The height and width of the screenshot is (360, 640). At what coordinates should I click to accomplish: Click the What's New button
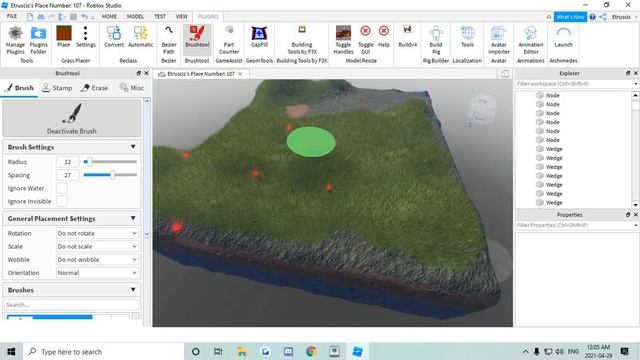[570, 17]
